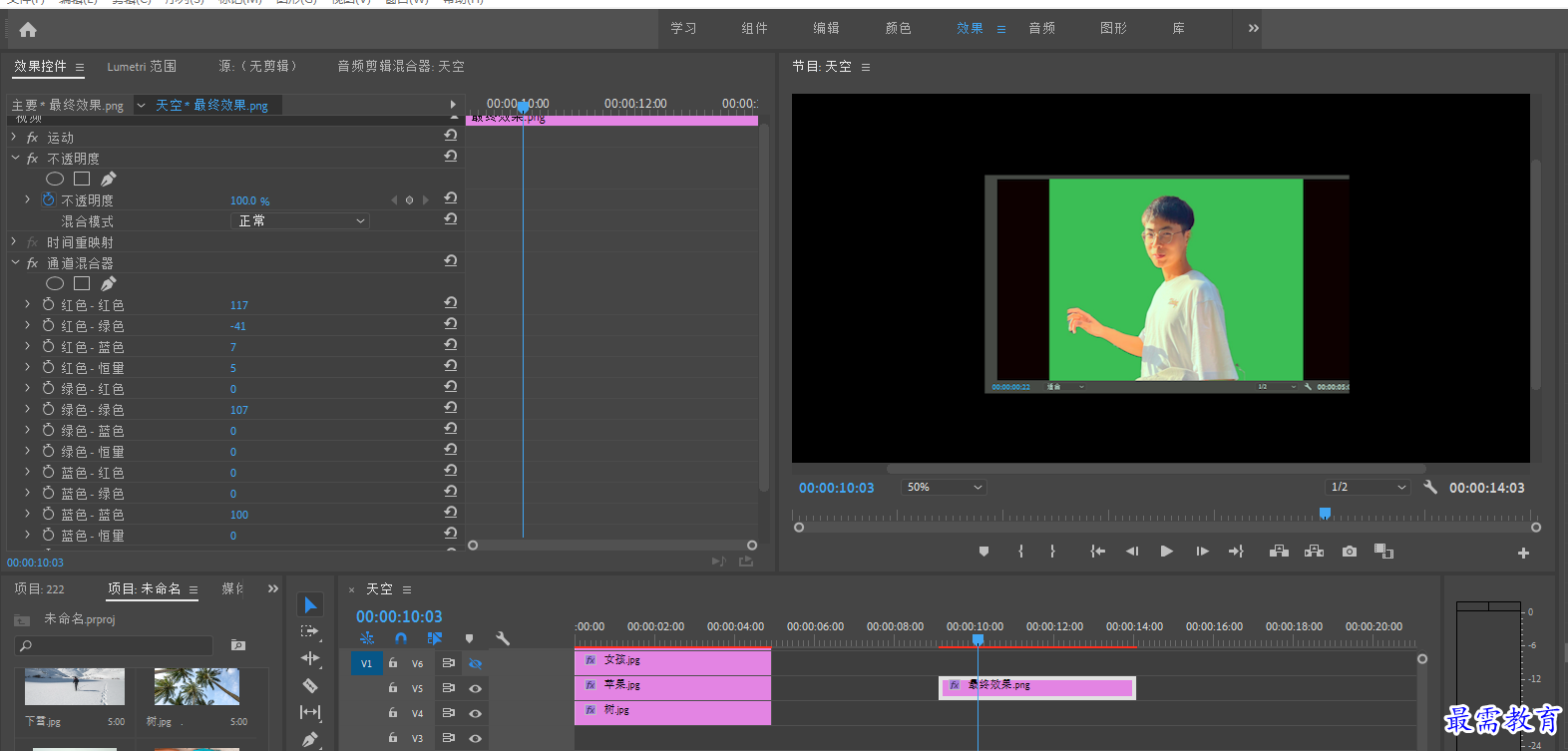Toggle sync lock on V4 track
1568x751 pixels.
448,713
